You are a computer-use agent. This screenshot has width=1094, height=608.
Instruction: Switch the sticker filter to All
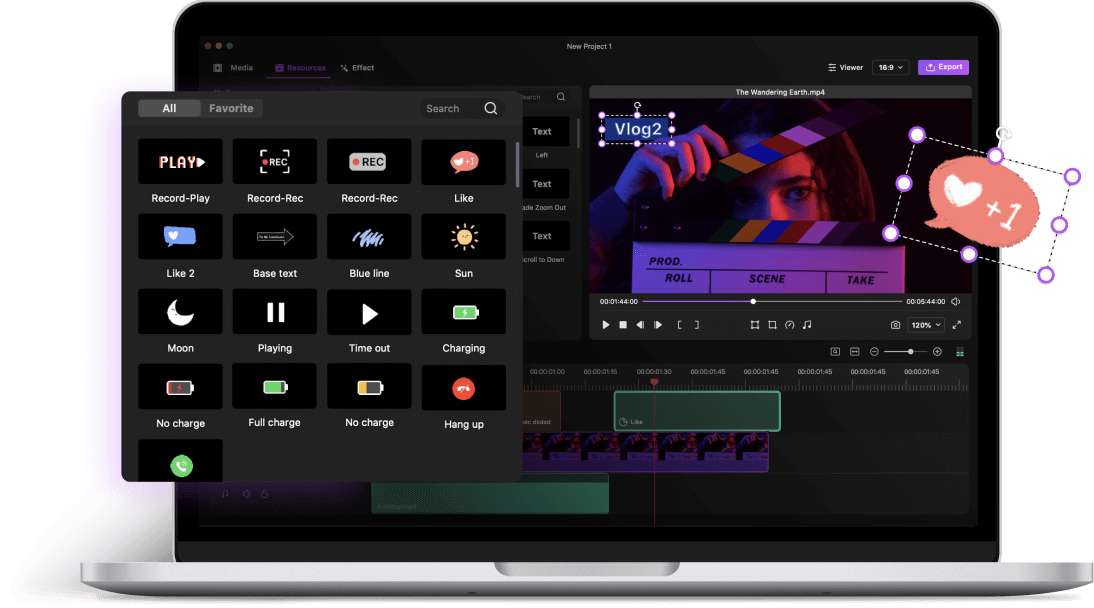point(169,108)
